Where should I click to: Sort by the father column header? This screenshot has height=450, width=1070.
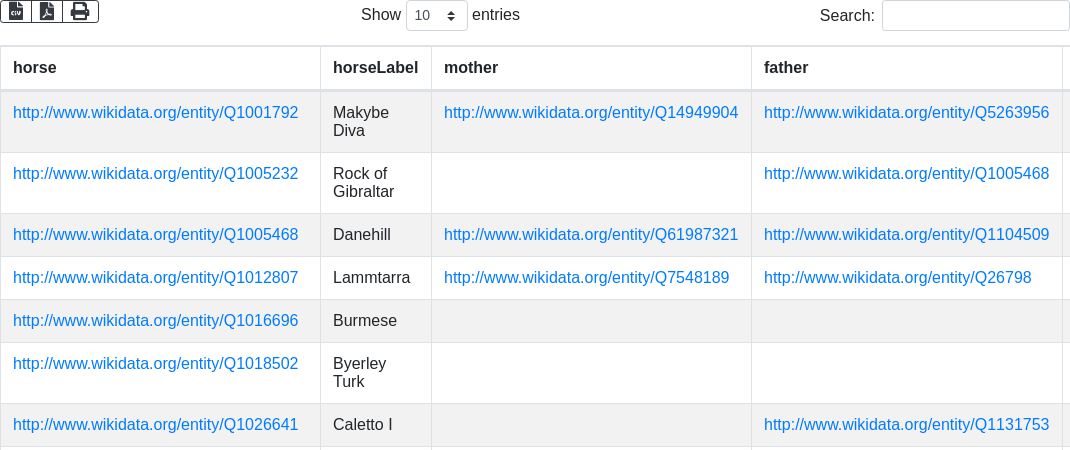786,68
